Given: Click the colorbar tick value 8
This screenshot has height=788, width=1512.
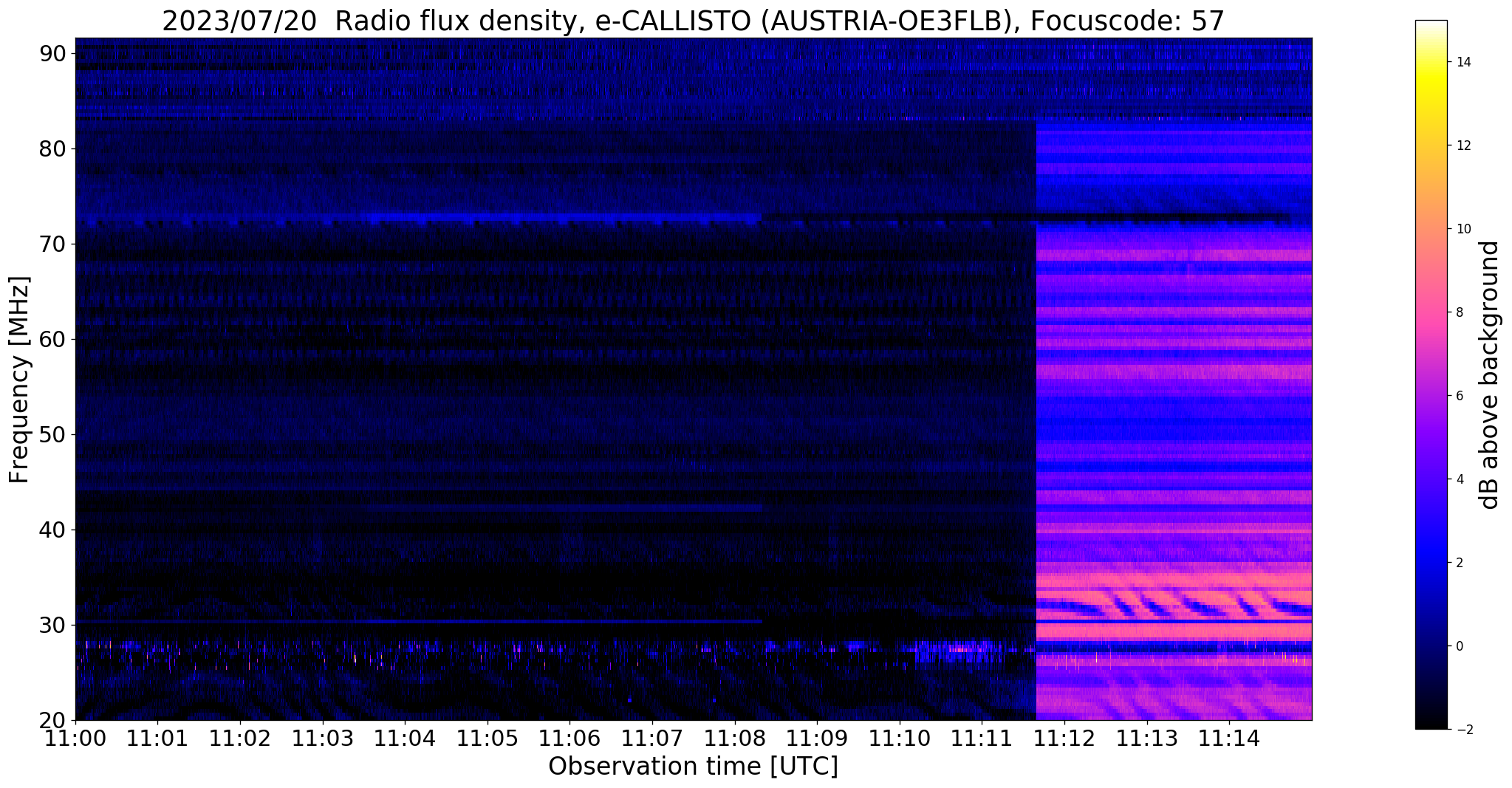Looking at the screenshot, I should tap(1459, 312).
